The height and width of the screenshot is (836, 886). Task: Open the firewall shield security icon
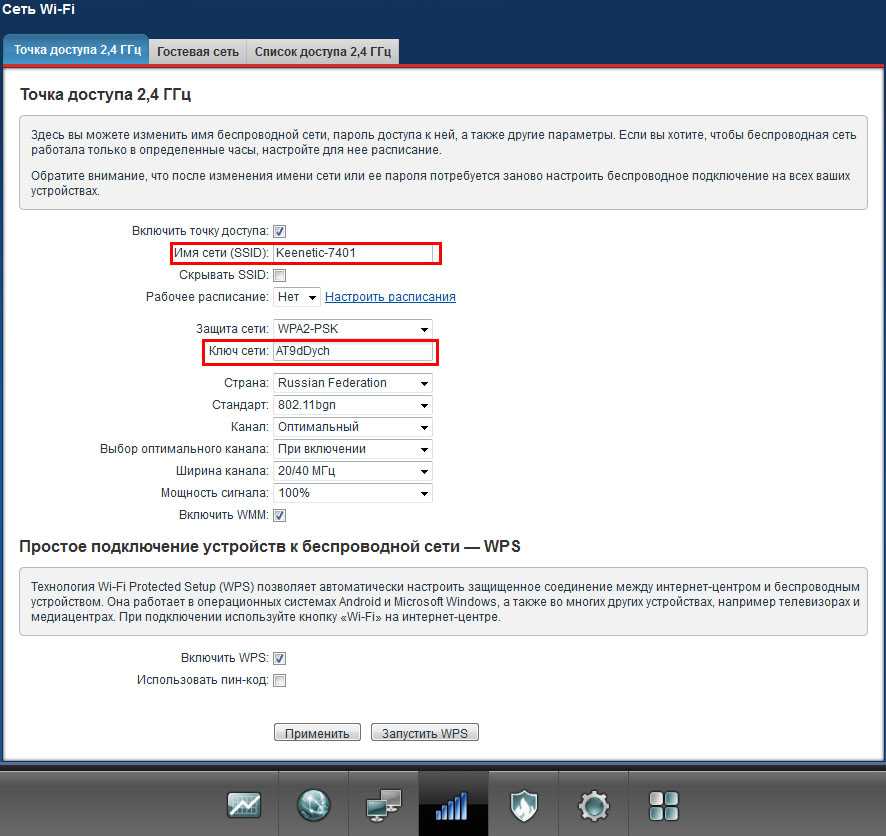point(524,804)
